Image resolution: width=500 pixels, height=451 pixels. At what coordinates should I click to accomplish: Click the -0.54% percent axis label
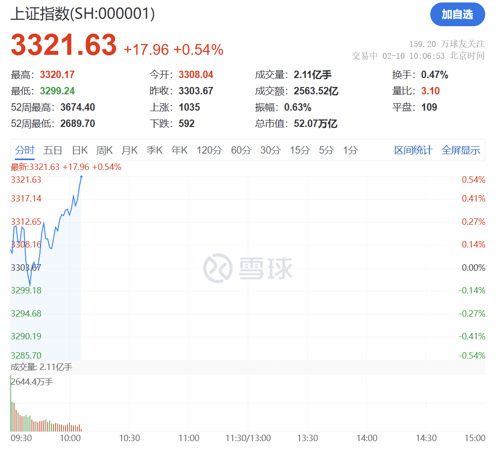[472, 355]
